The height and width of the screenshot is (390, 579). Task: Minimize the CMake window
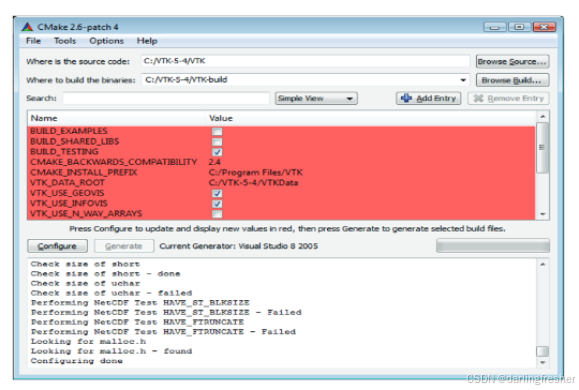coord(495,27)
